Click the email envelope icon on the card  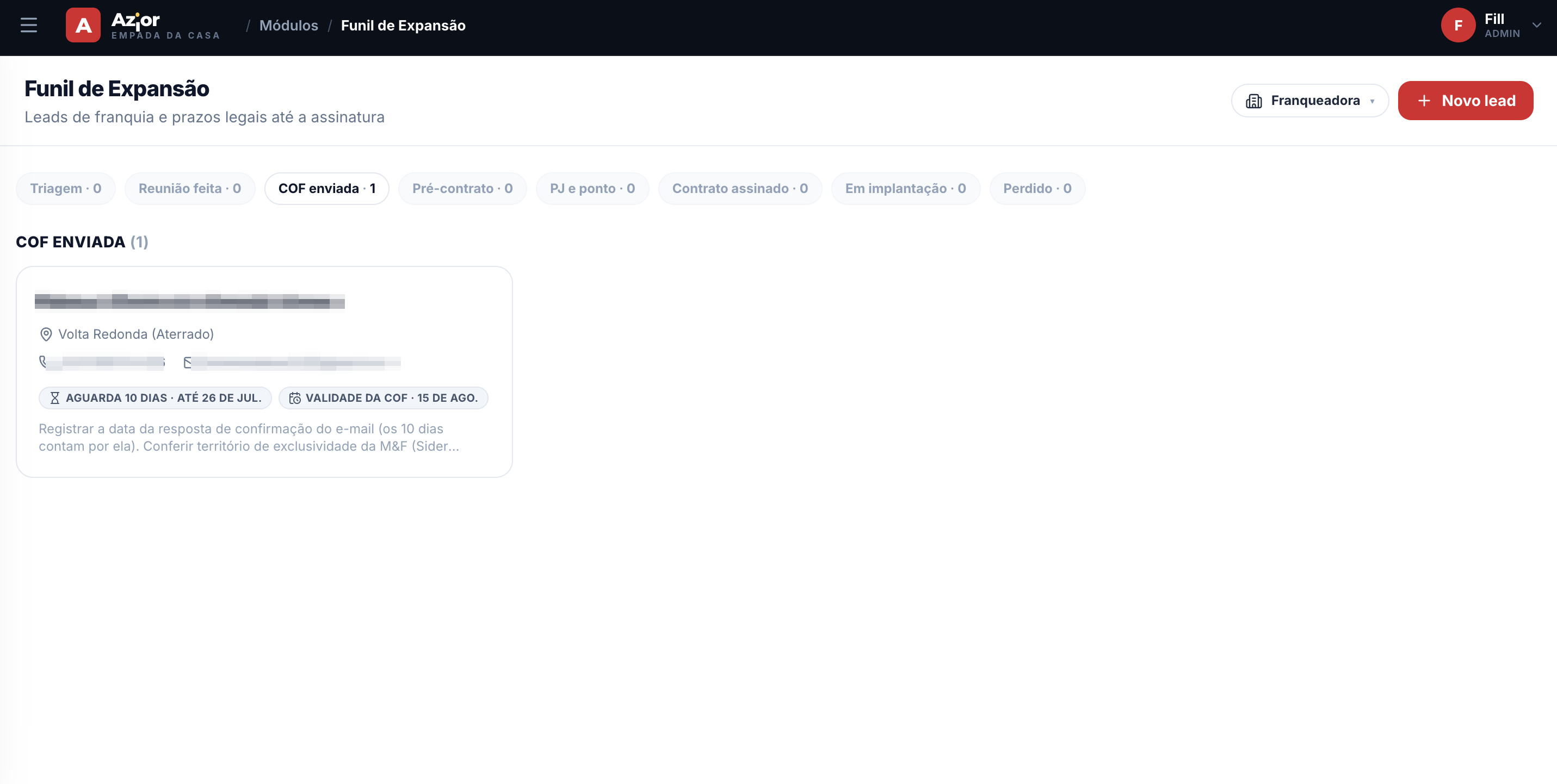click(188, 363)
